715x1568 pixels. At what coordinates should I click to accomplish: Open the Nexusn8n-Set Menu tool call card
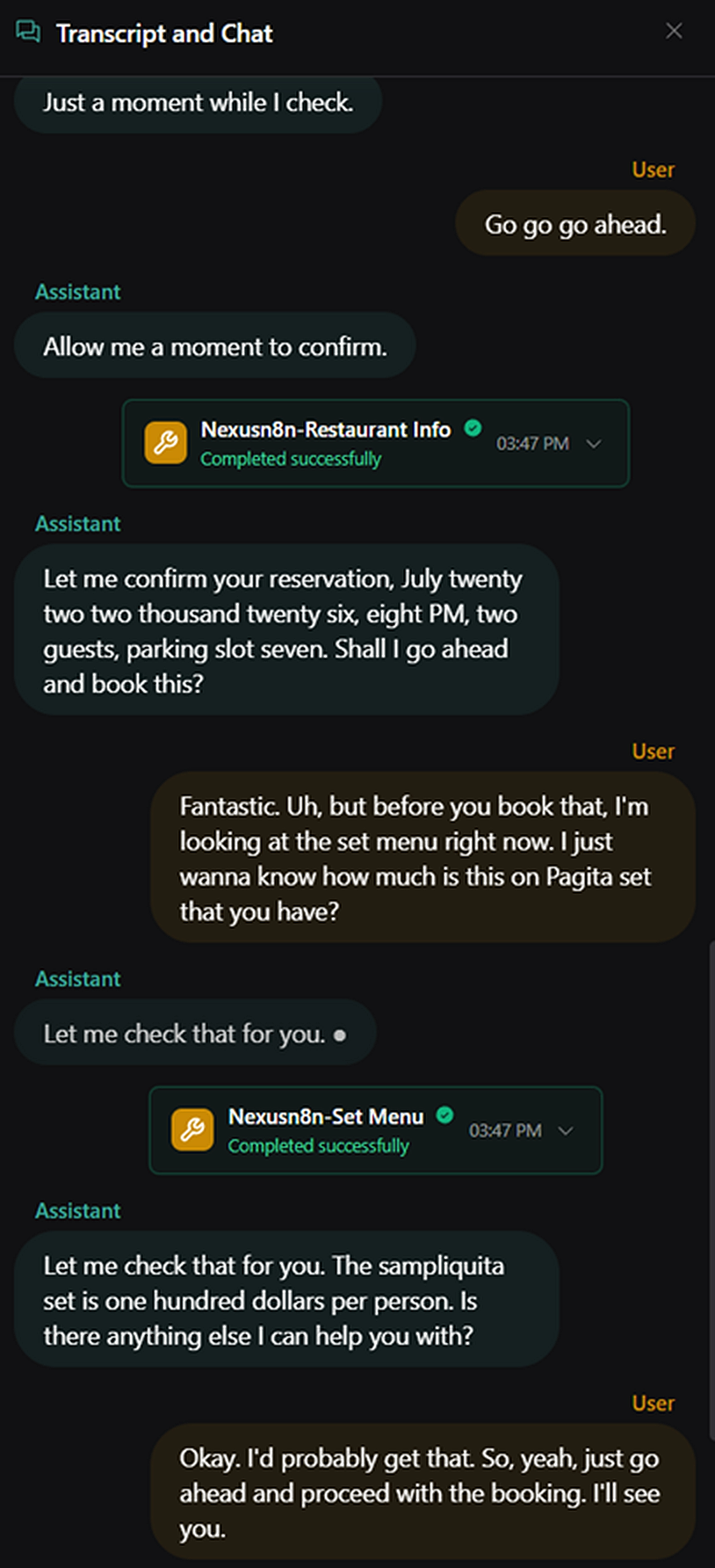[x=376, y=1130]
